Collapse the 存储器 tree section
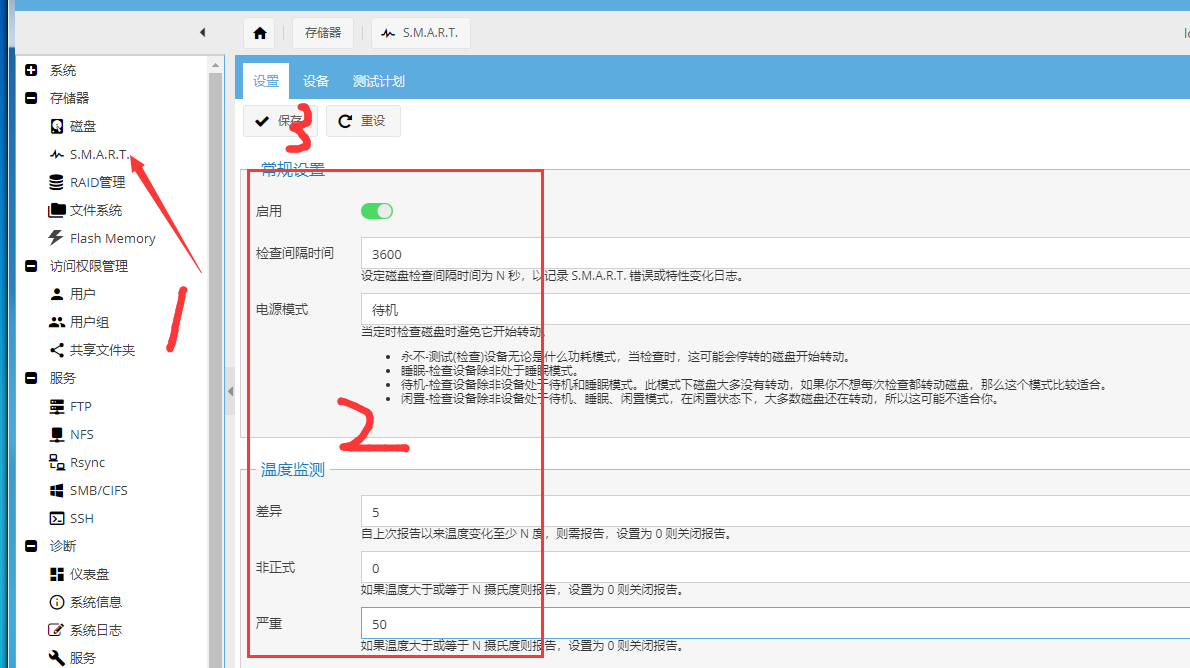Image resolution: width=1190 pixels, height=668 pixels. (x=31, y=98)
